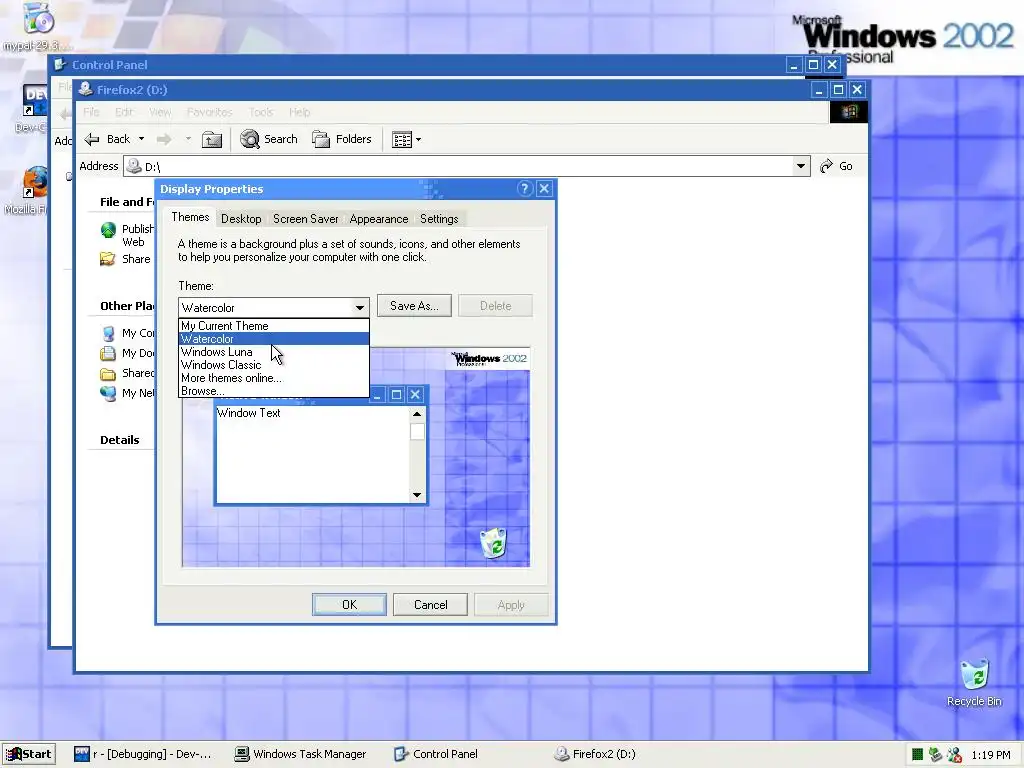The image size is (1024, 768).
Task: Click the Control Panel title bar icon
Action: (61, 65)
